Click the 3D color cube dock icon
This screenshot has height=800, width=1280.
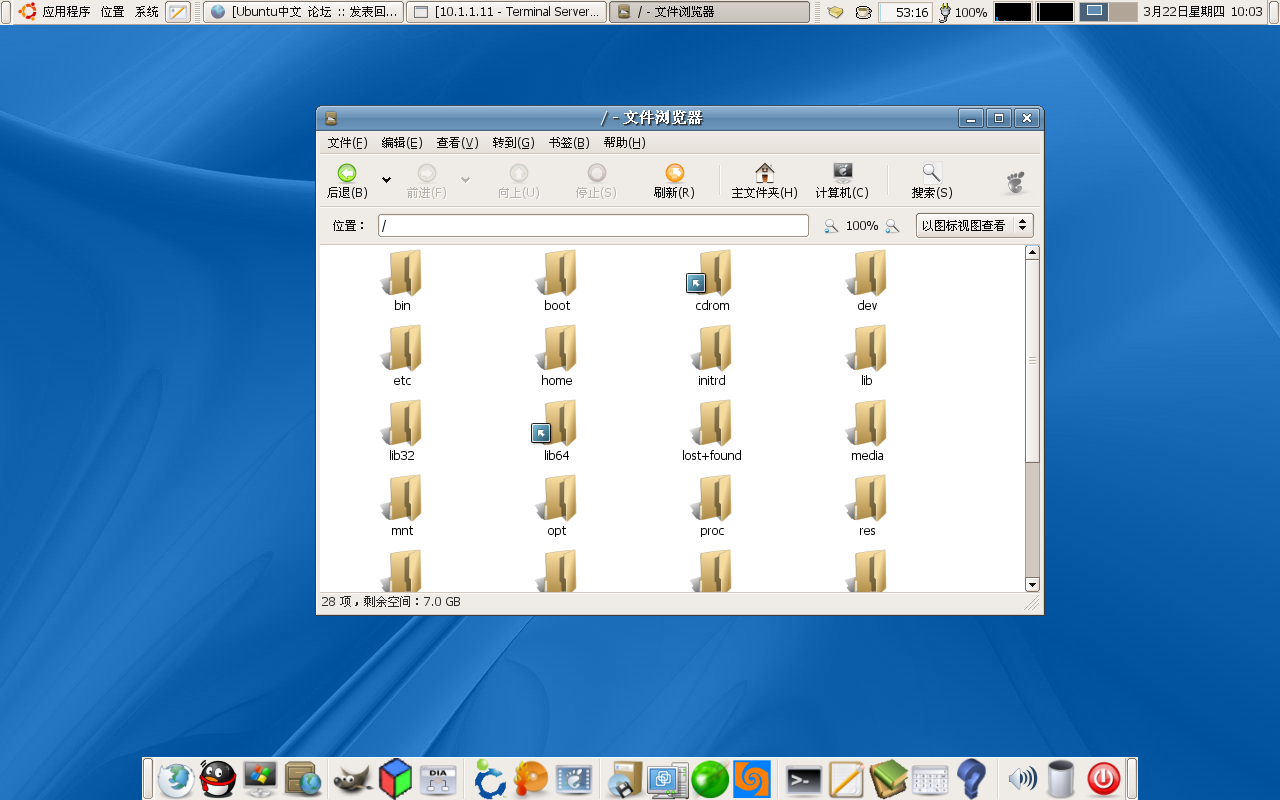[395, 778]
